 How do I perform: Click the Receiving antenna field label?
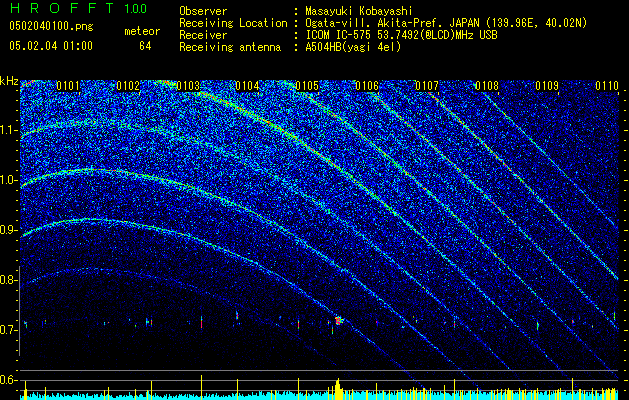point(230,47)
